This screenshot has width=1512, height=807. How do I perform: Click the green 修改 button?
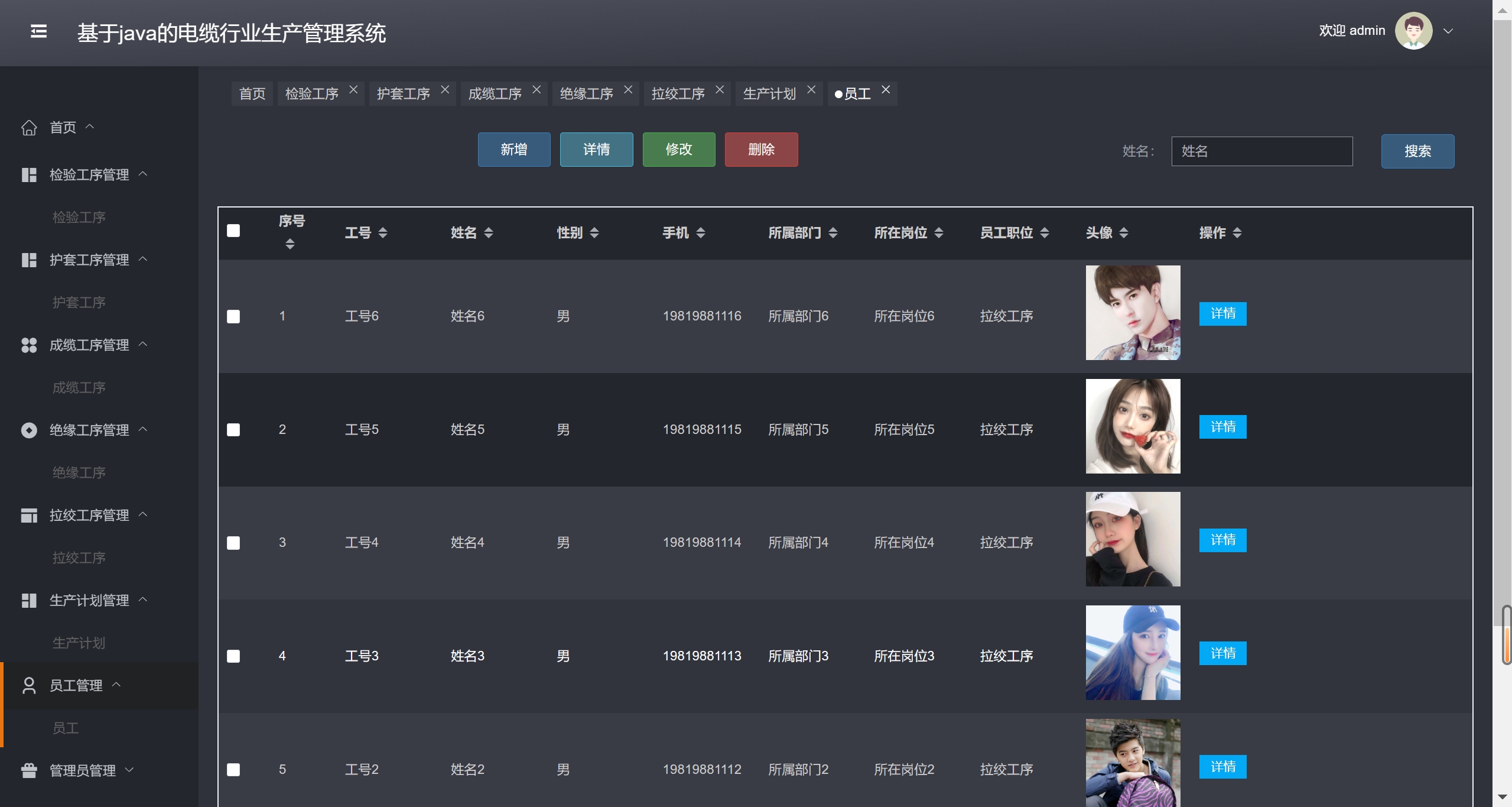[x=679, y=150]
